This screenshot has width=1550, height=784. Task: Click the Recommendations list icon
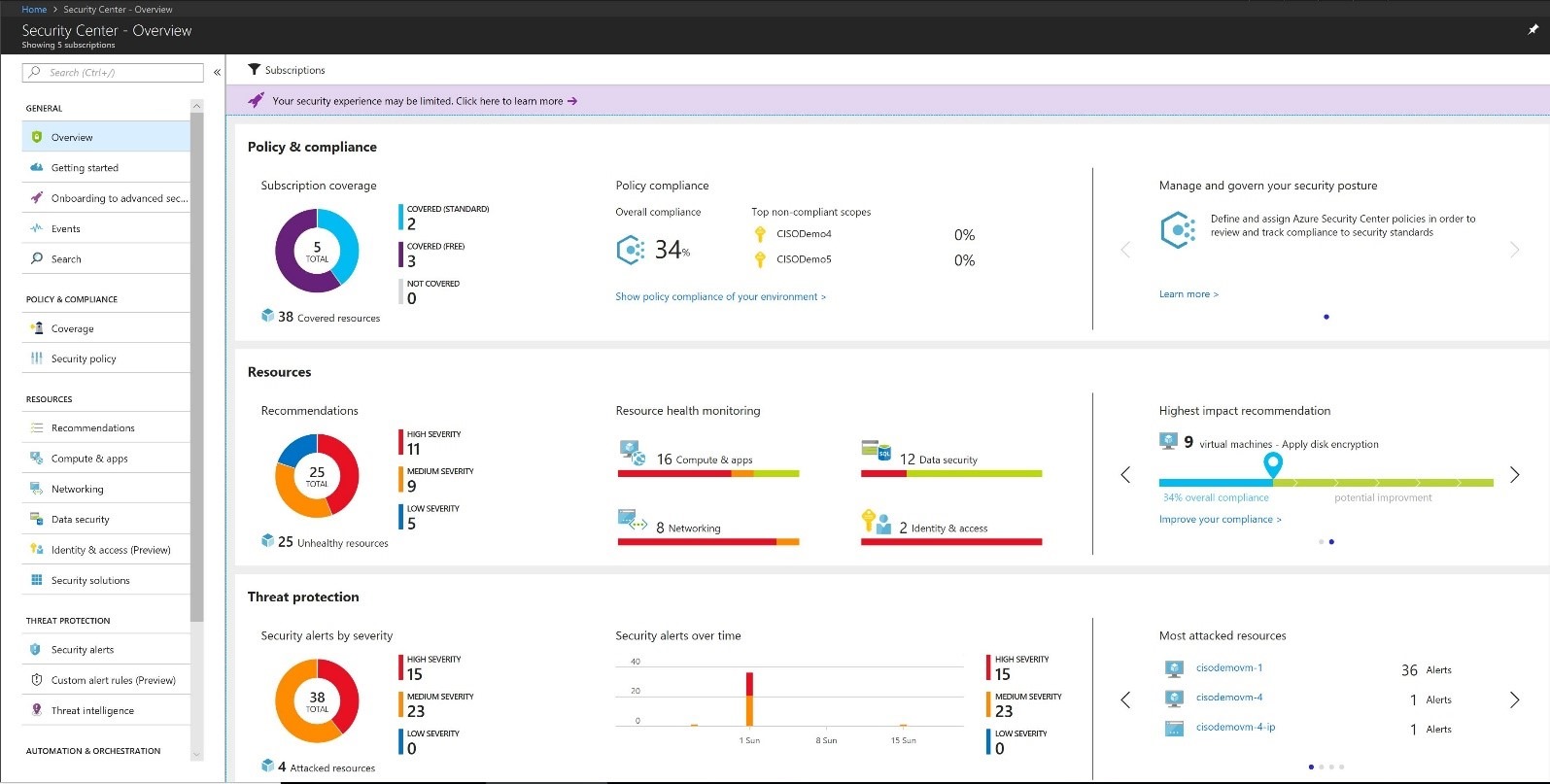[37, 427]
